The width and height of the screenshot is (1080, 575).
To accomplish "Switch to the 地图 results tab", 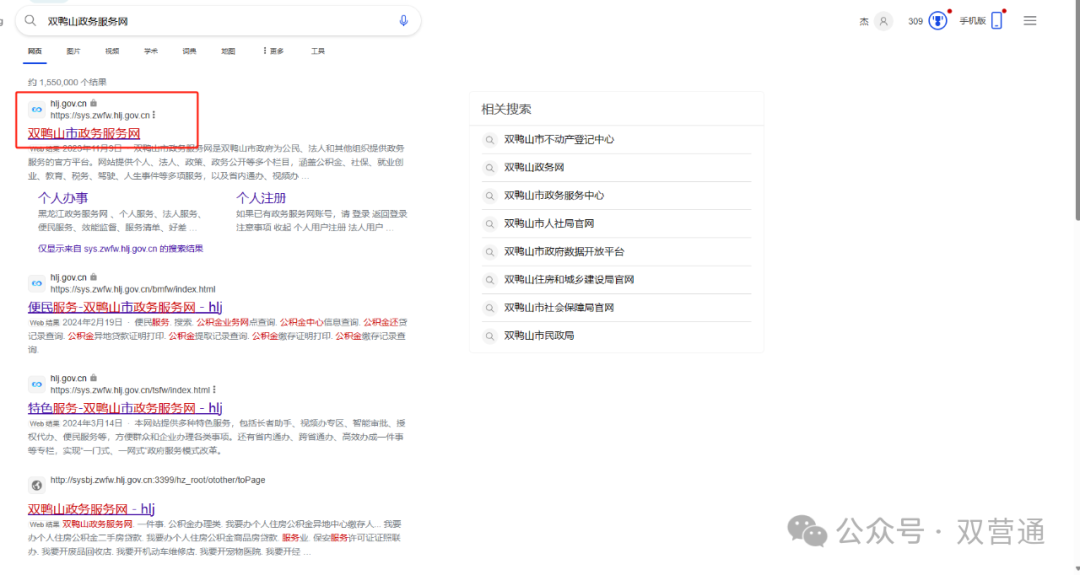I will point(228,51).
